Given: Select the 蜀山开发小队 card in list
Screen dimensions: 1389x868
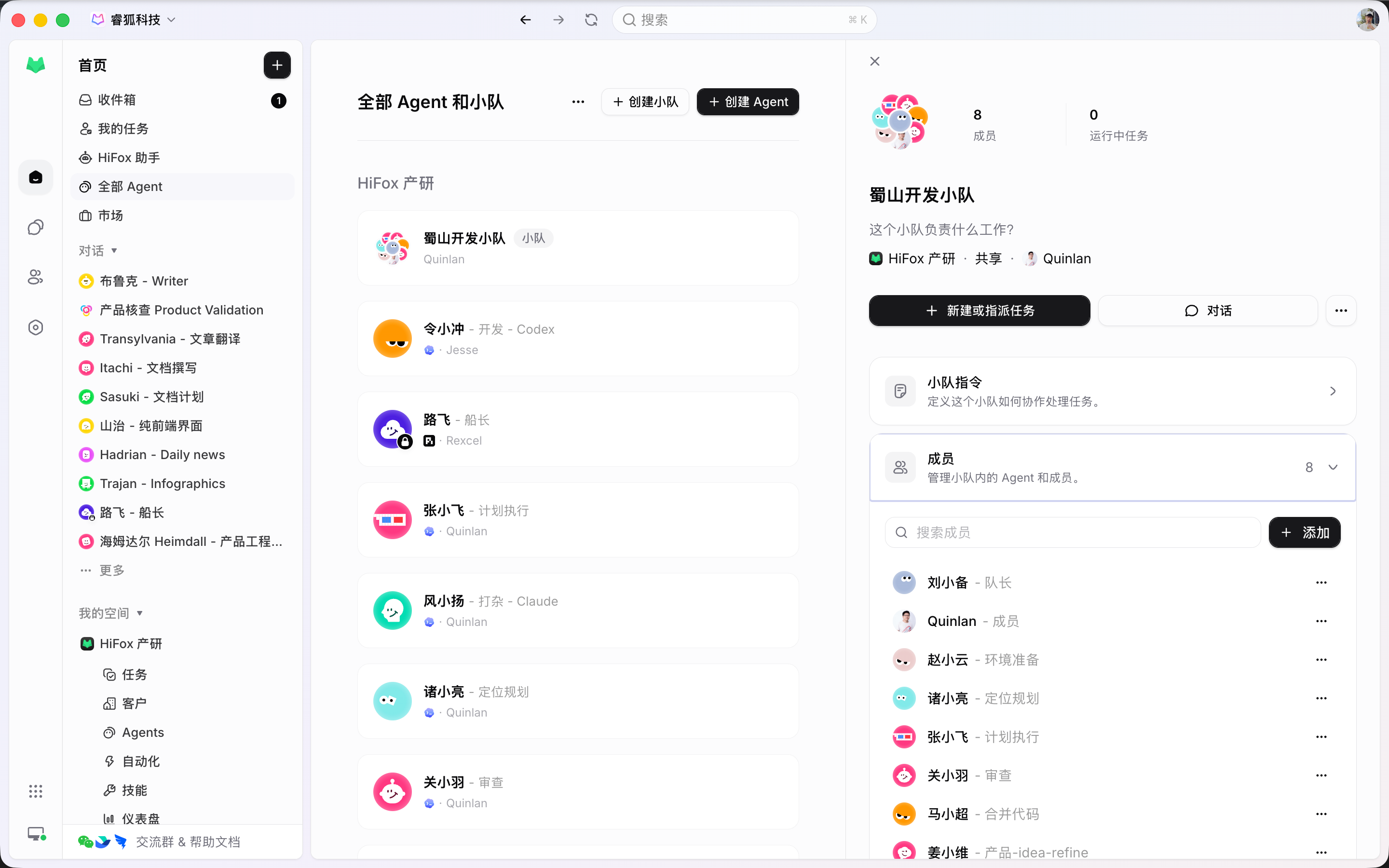Looking at the screenshot, I should 578,248.
